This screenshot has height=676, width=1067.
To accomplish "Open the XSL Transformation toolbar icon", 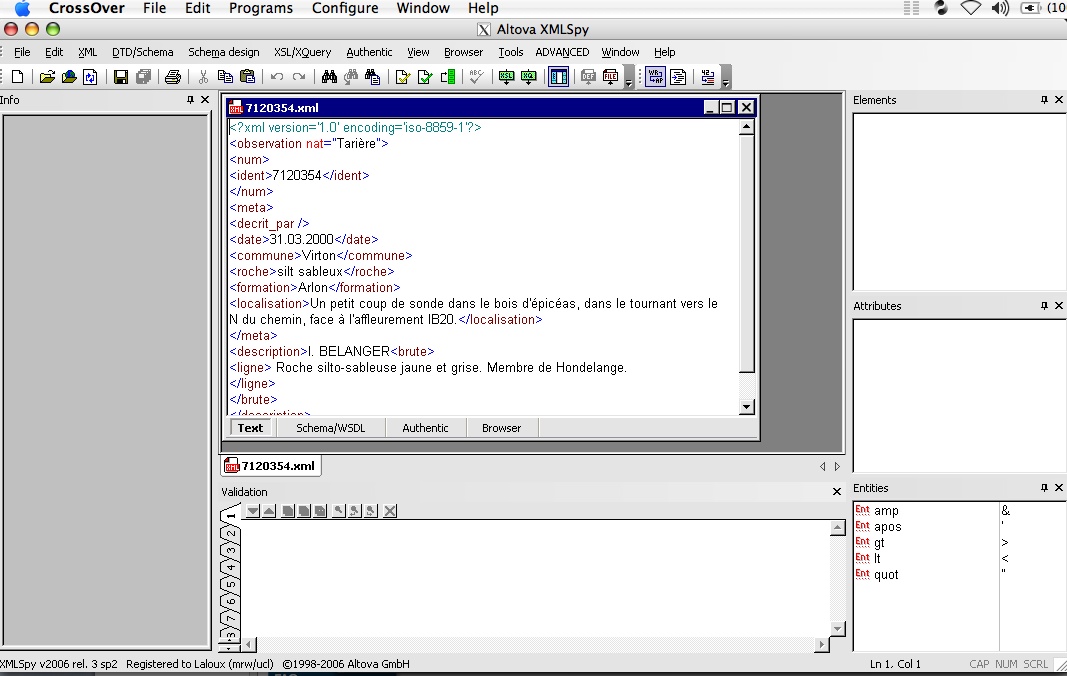I will coord(506,76).
